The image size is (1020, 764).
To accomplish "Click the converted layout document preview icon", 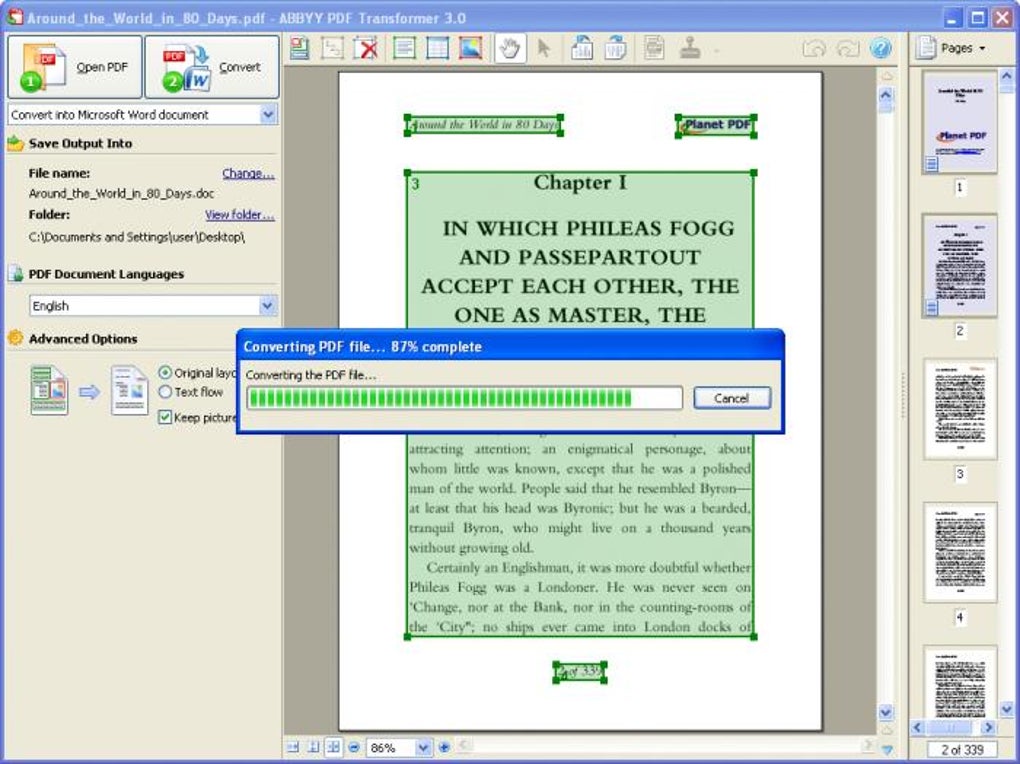I will [x=129, y=390].
